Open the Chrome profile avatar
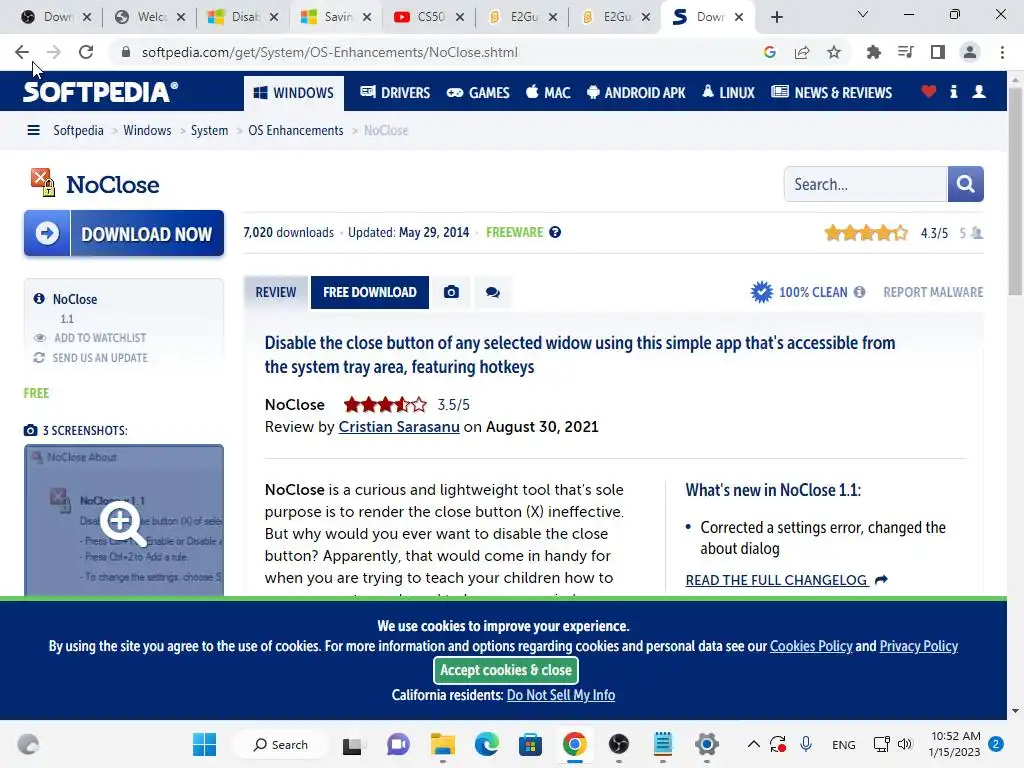 (970, 52)
